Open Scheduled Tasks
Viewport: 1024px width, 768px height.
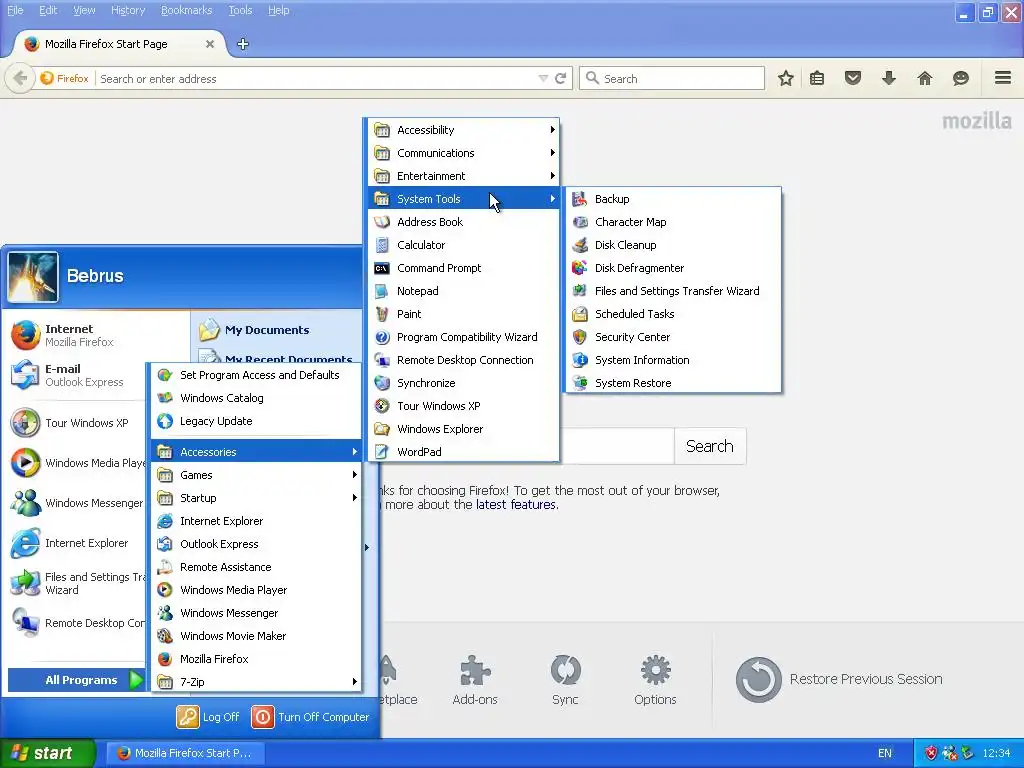(x=673, y=314)
